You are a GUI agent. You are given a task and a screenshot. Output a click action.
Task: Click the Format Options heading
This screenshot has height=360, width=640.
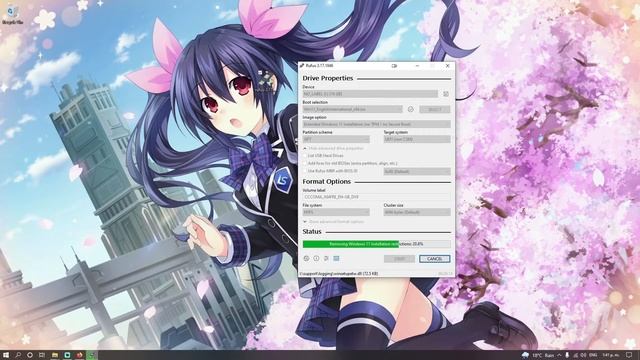coord(327,181)
